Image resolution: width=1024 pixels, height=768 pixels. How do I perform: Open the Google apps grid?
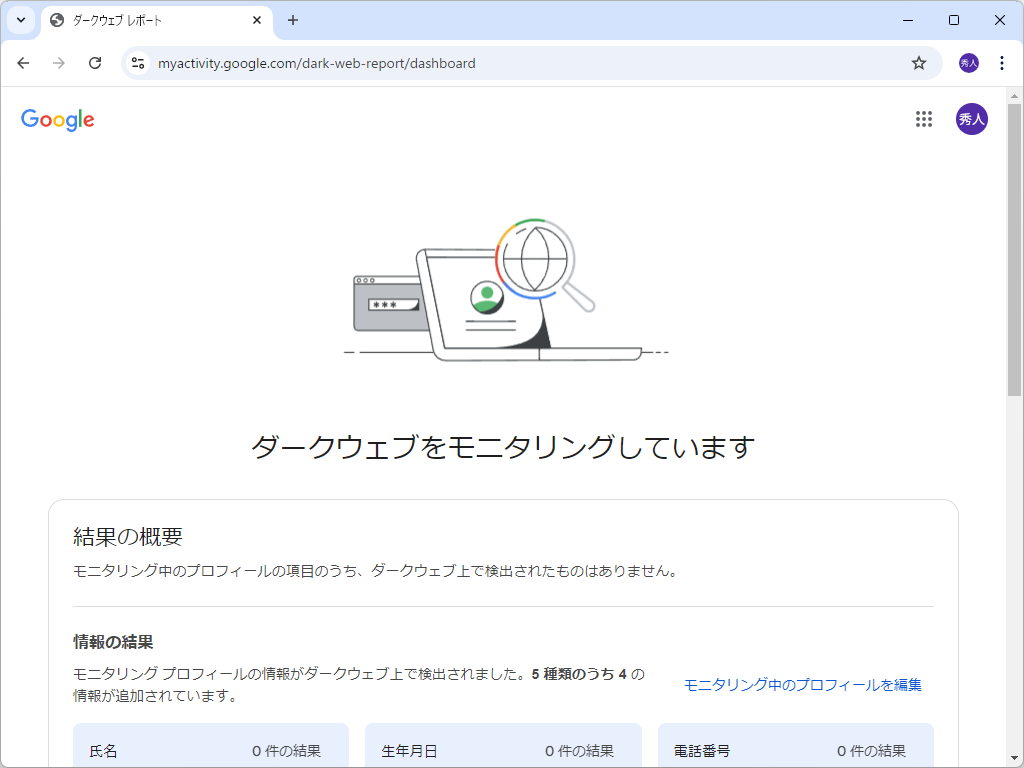click(923, 119)
